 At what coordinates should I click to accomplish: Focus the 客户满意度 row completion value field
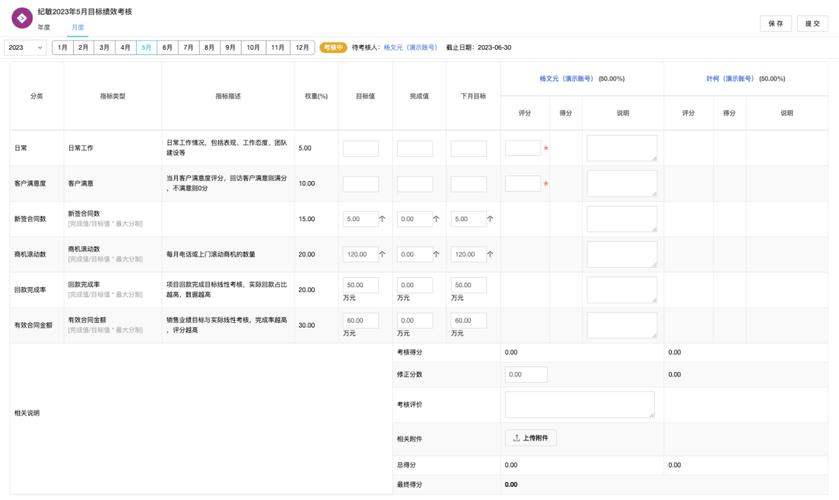[x=415, y=184]
